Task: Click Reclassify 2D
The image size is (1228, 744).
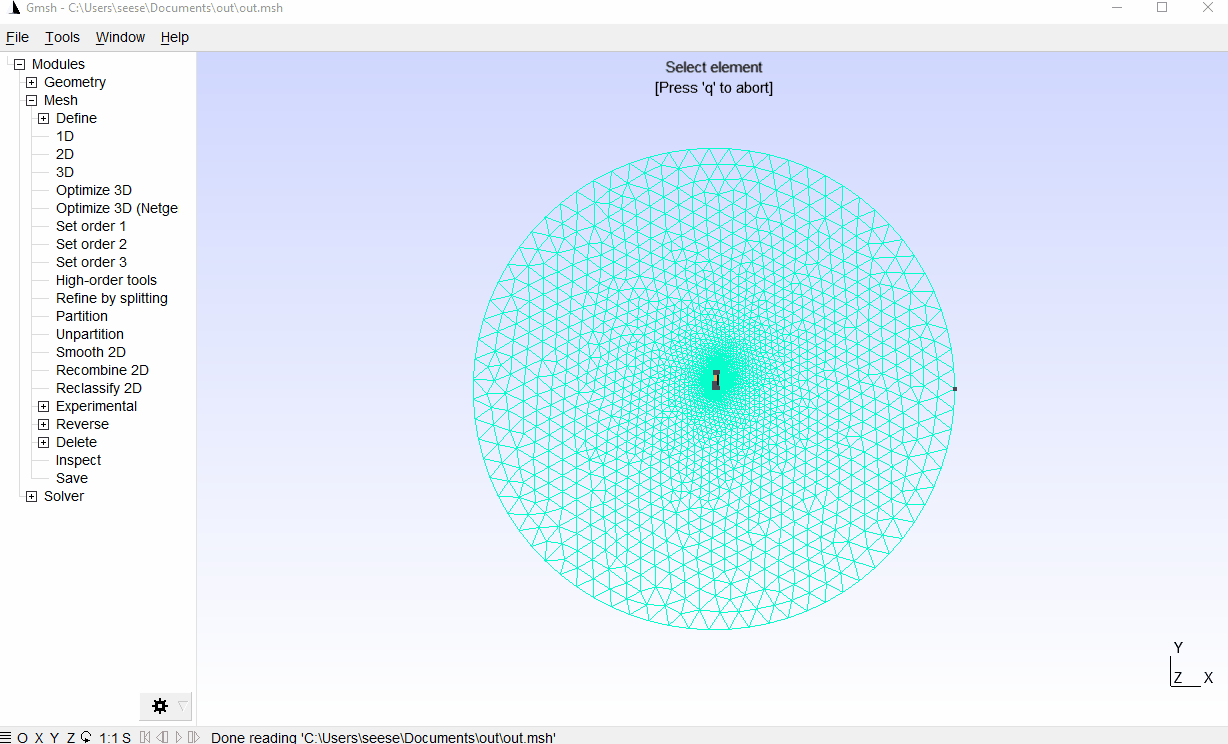Action: coord(99,388)
